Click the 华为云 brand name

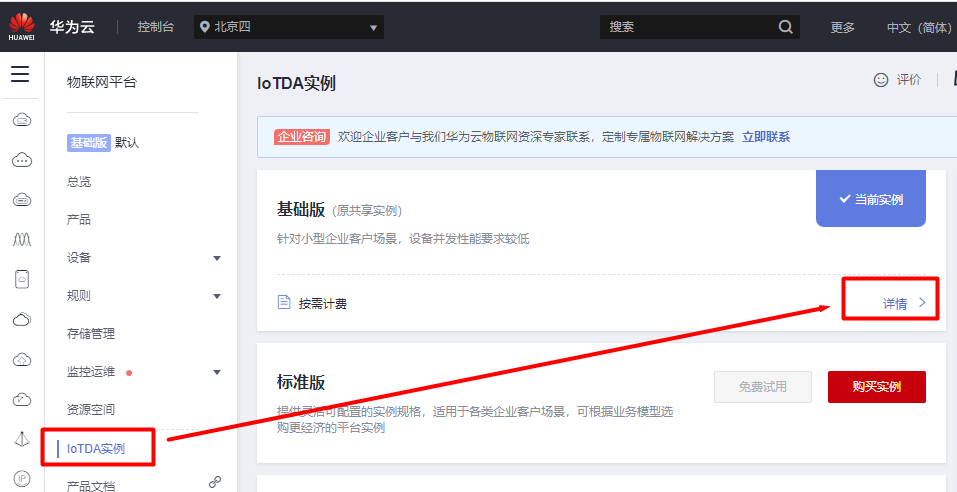click(x=72, y=27)
